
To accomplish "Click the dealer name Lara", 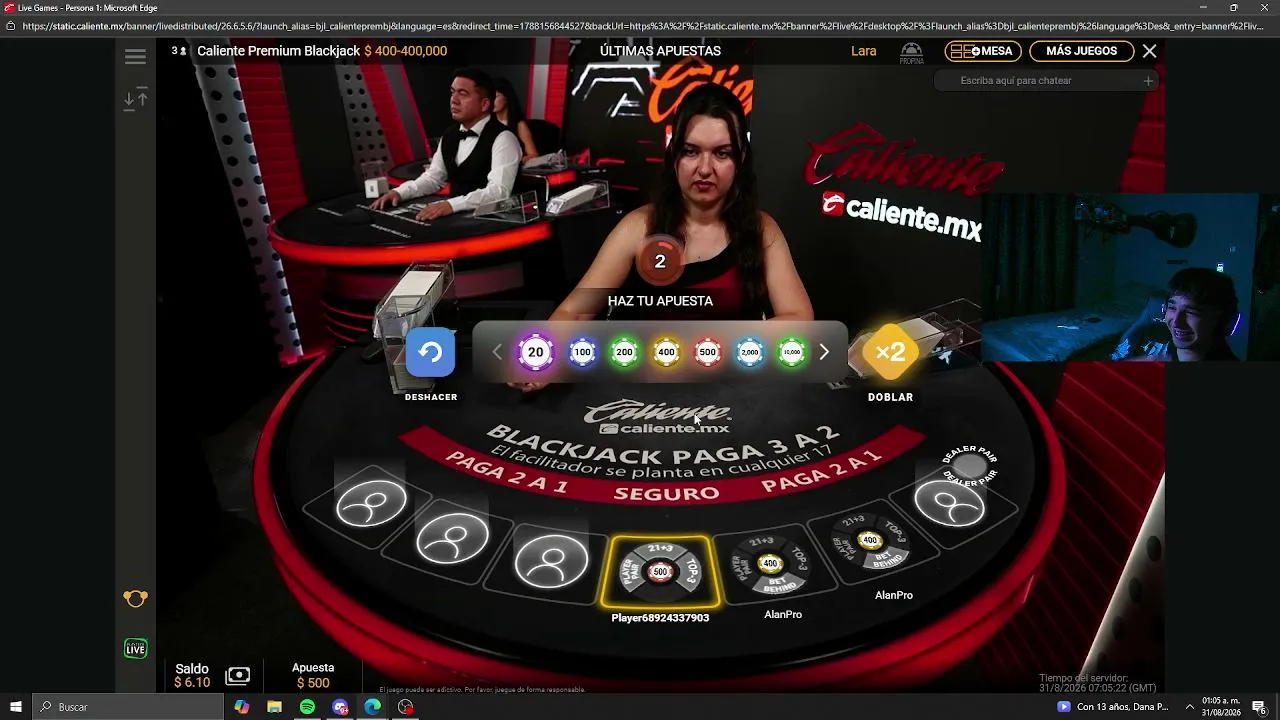I will [863, 51].
